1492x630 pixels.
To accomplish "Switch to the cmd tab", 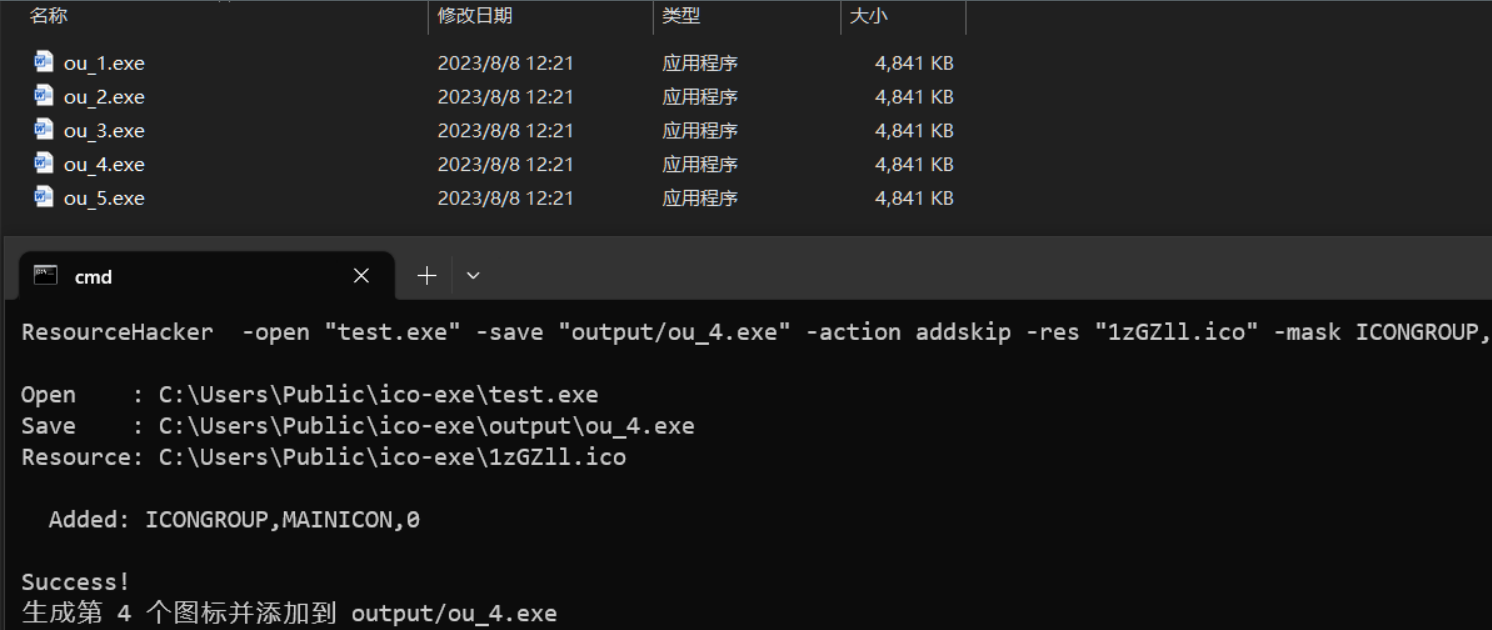I will (x=199, y=275).
